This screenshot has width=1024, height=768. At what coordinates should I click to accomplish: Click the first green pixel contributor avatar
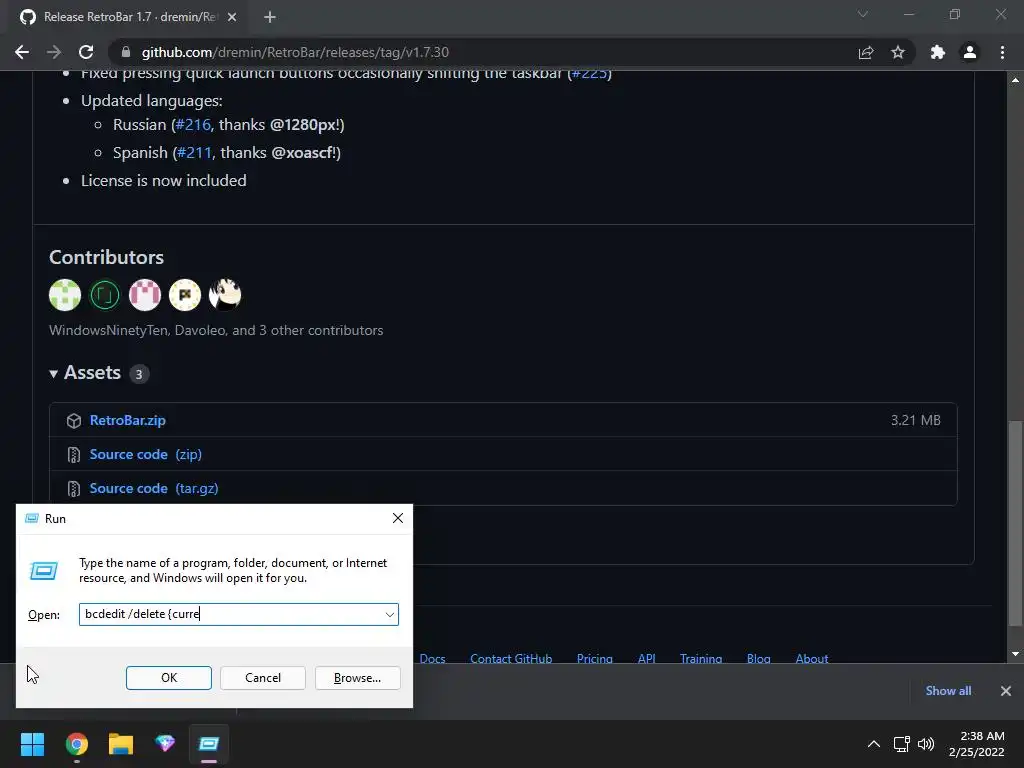tap(65, 295)
